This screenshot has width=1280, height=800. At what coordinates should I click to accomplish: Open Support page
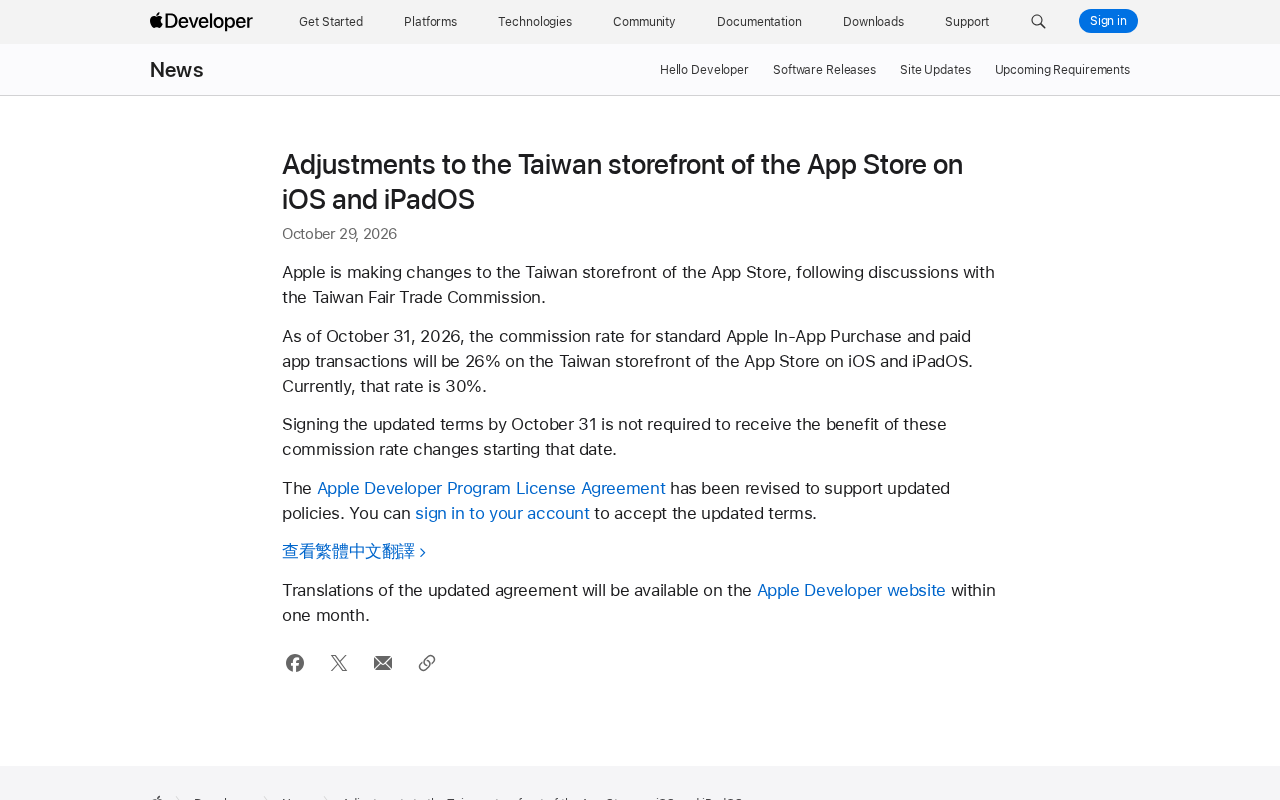tap(967, 21)
